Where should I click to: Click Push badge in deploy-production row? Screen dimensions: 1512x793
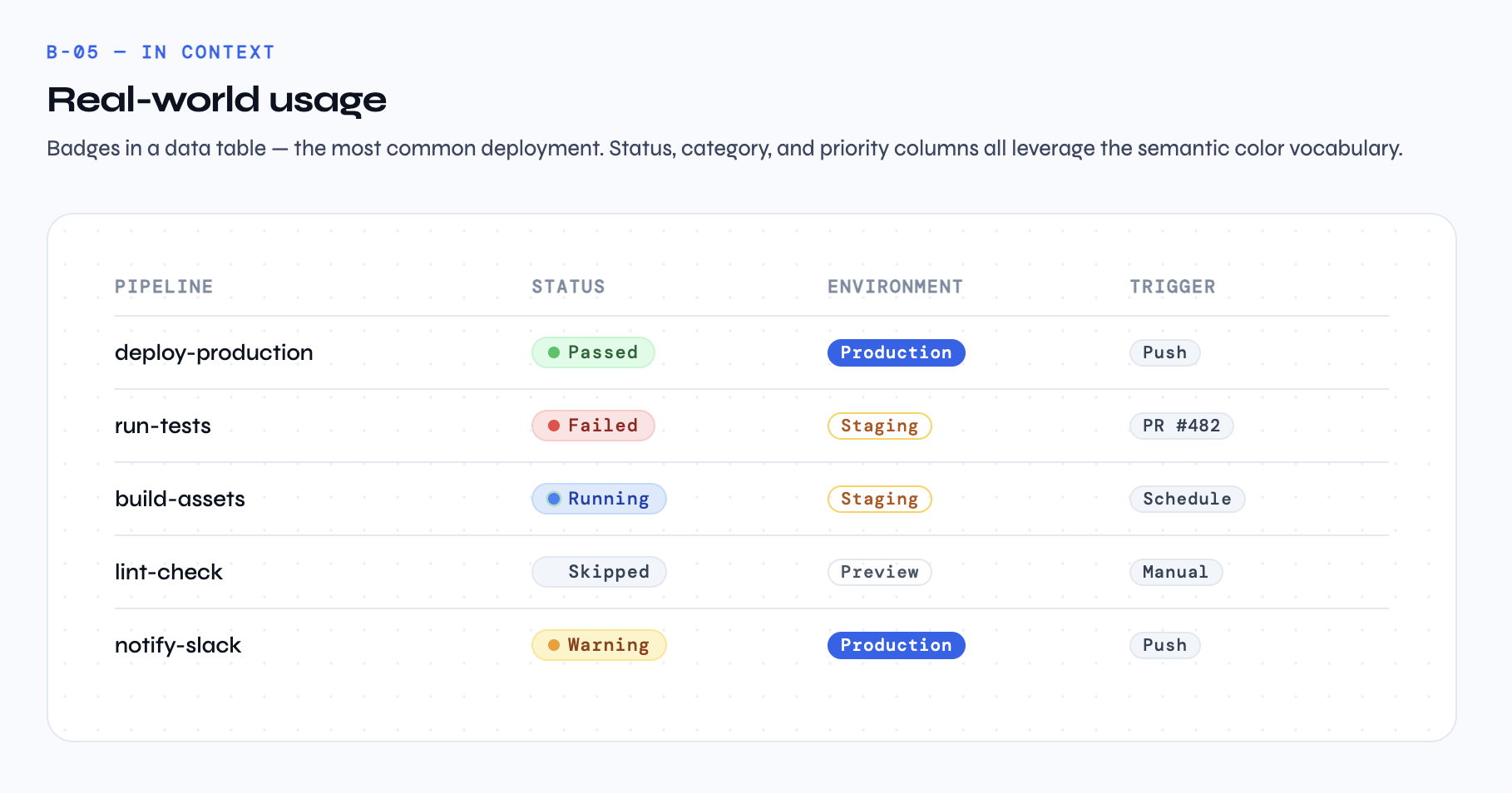[1164, 352]
